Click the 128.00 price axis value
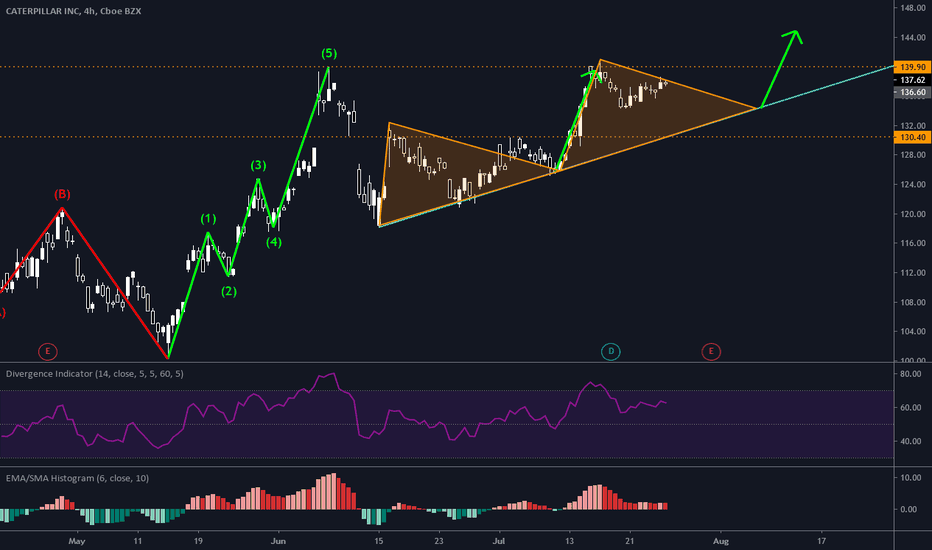The height and width of the screenshot is (550, 932). pos(913,155)
